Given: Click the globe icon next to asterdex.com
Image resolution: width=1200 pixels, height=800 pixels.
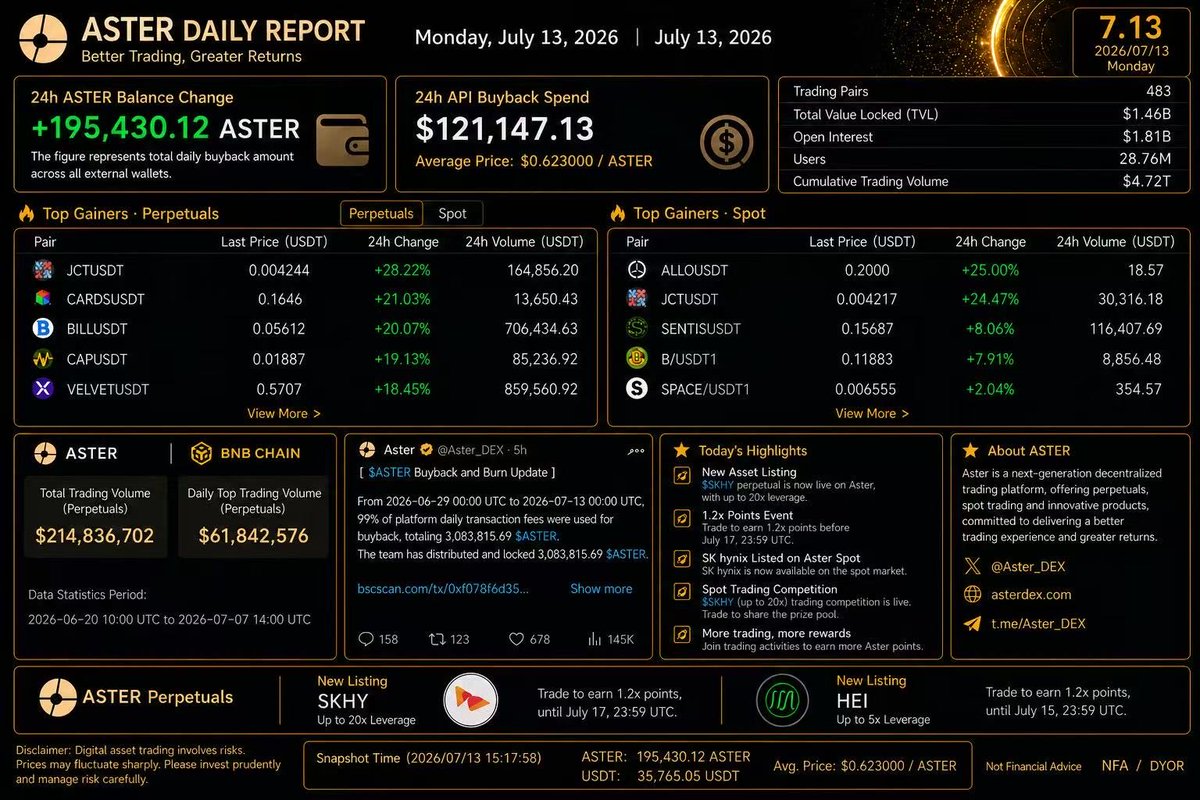Looking at the screenshot, I should (972, 594).
